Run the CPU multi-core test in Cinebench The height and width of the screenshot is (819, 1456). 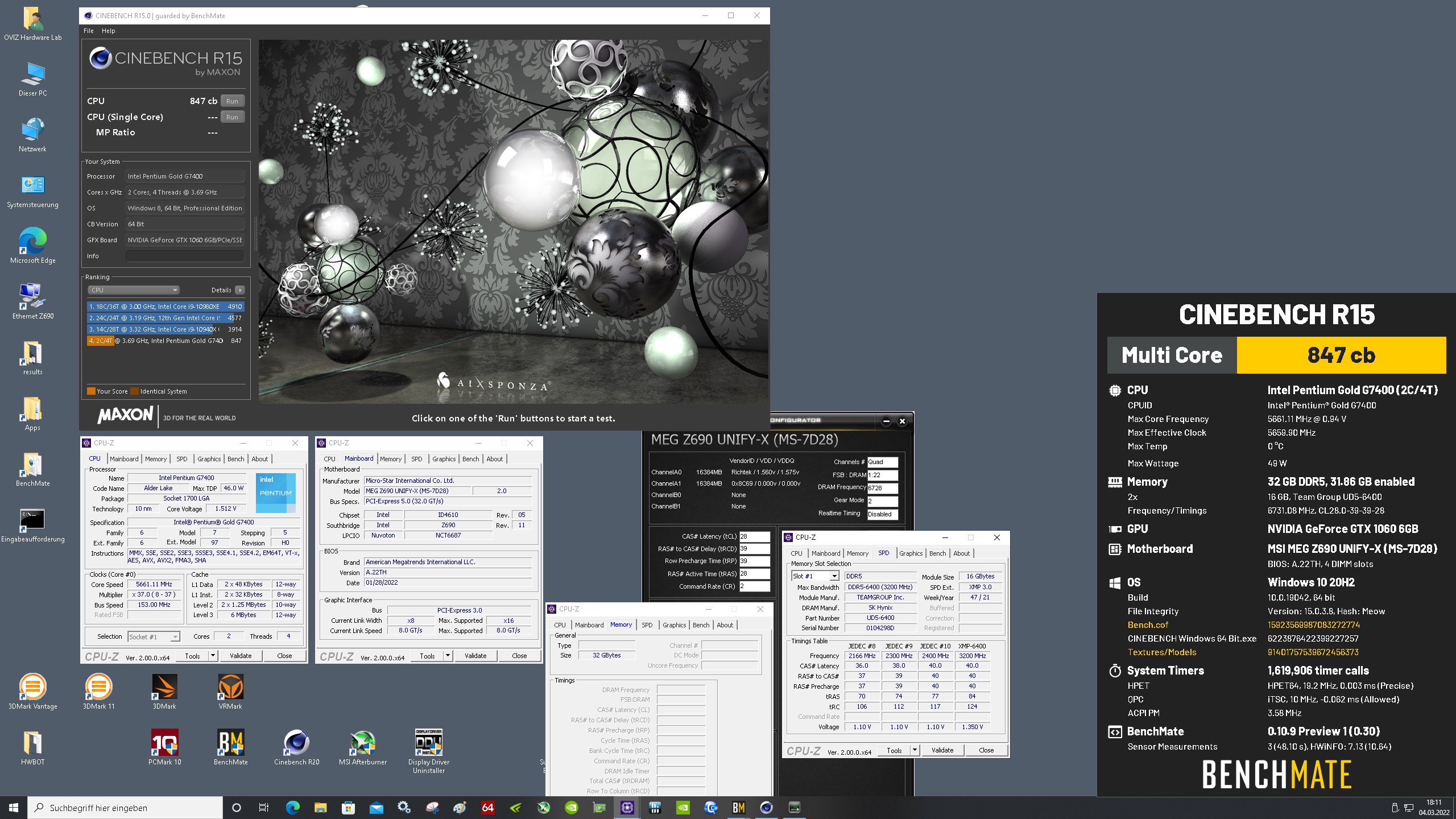232,101
